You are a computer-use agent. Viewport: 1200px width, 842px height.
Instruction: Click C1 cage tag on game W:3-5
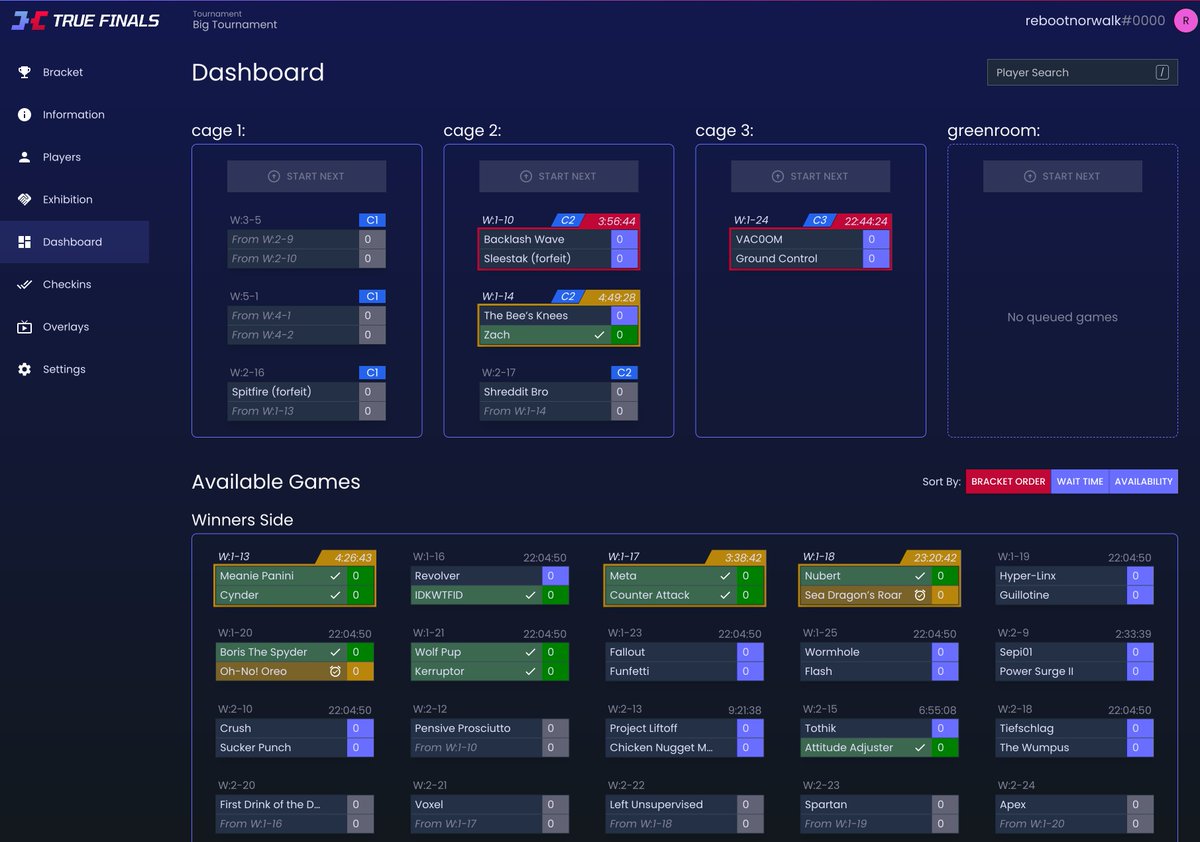(x=372, y=220)
